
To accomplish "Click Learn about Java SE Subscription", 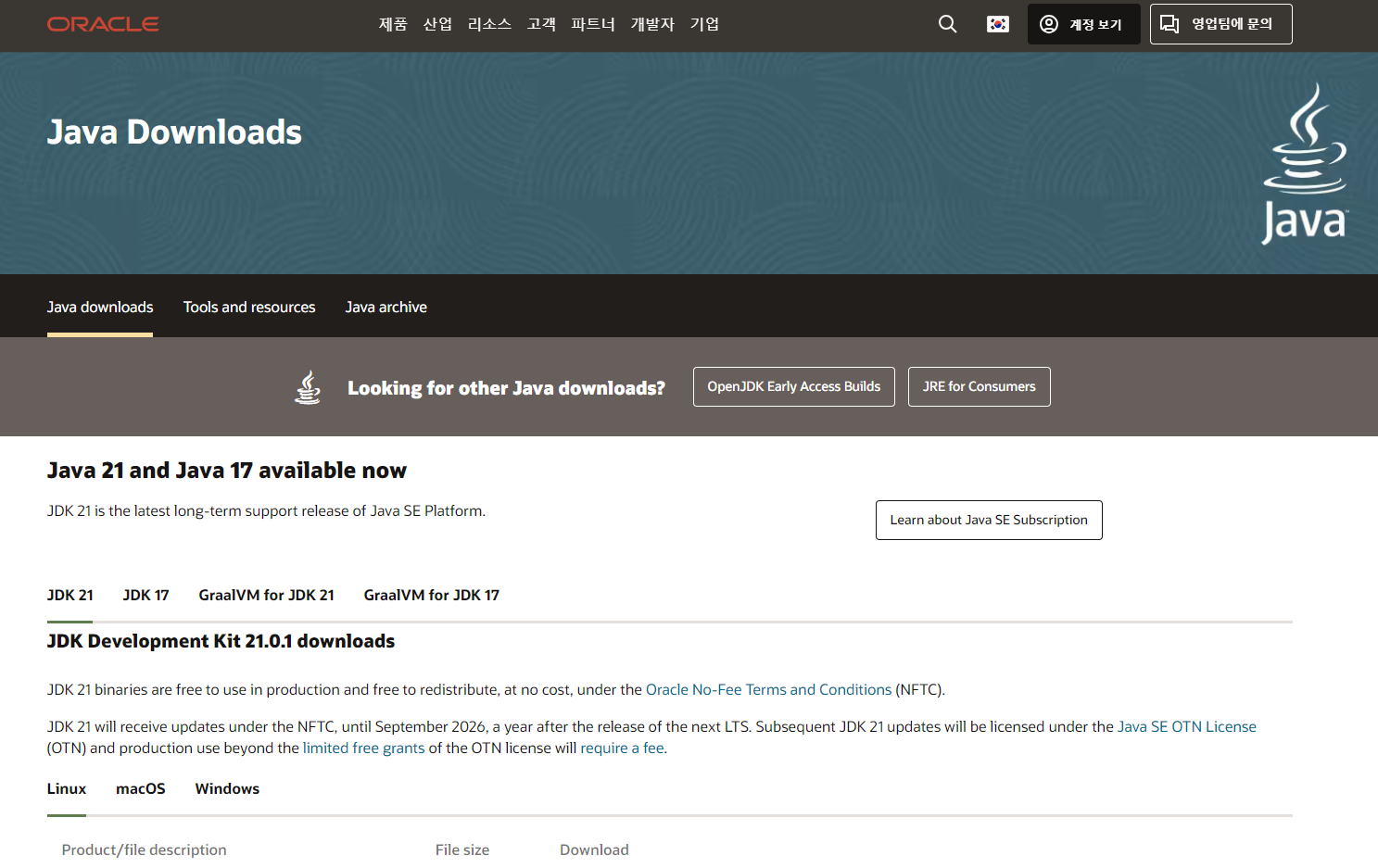I will click(x=989, y=520).
